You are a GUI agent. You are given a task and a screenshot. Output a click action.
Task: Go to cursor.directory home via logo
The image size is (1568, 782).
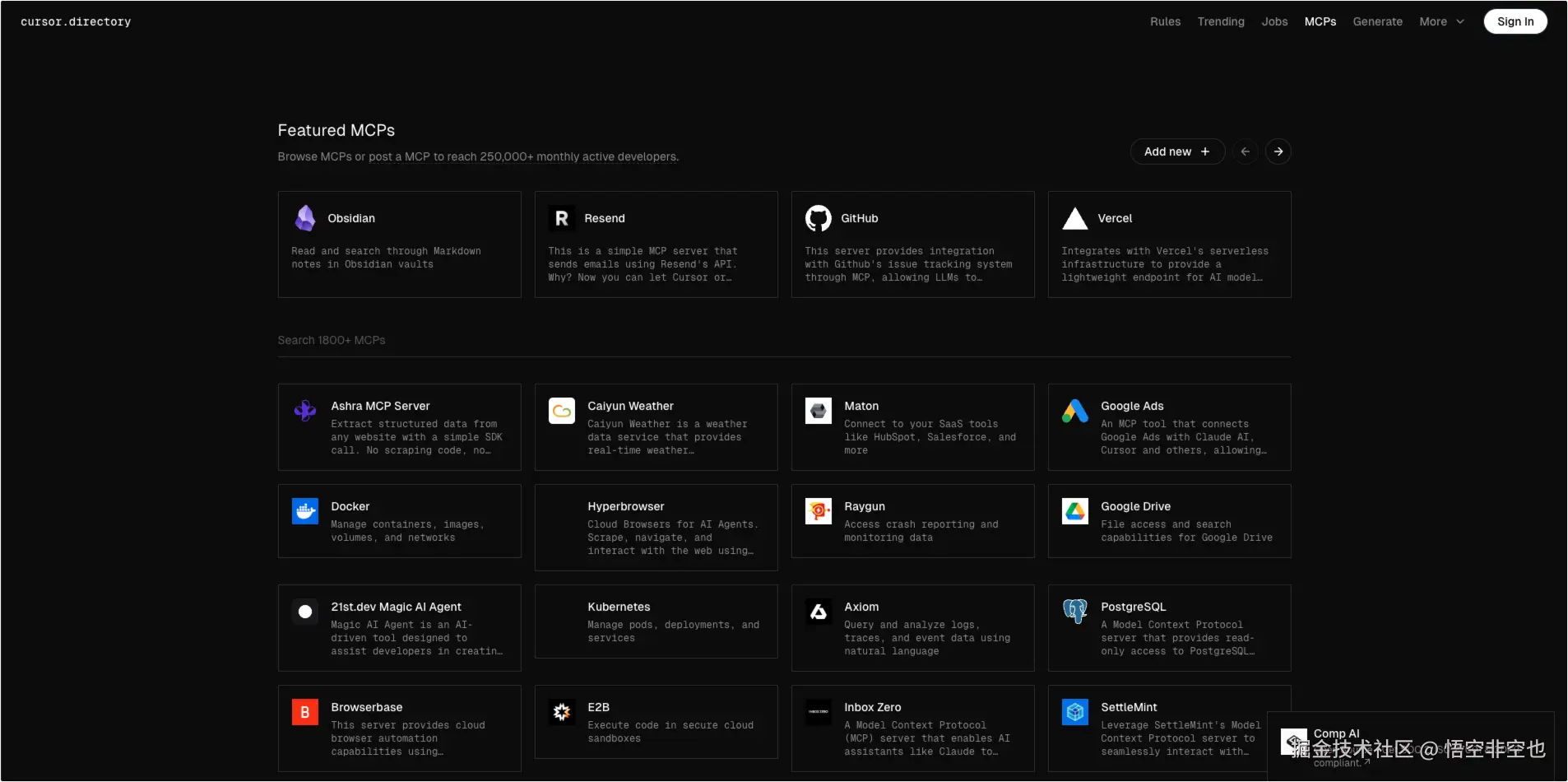pos(76,21)
